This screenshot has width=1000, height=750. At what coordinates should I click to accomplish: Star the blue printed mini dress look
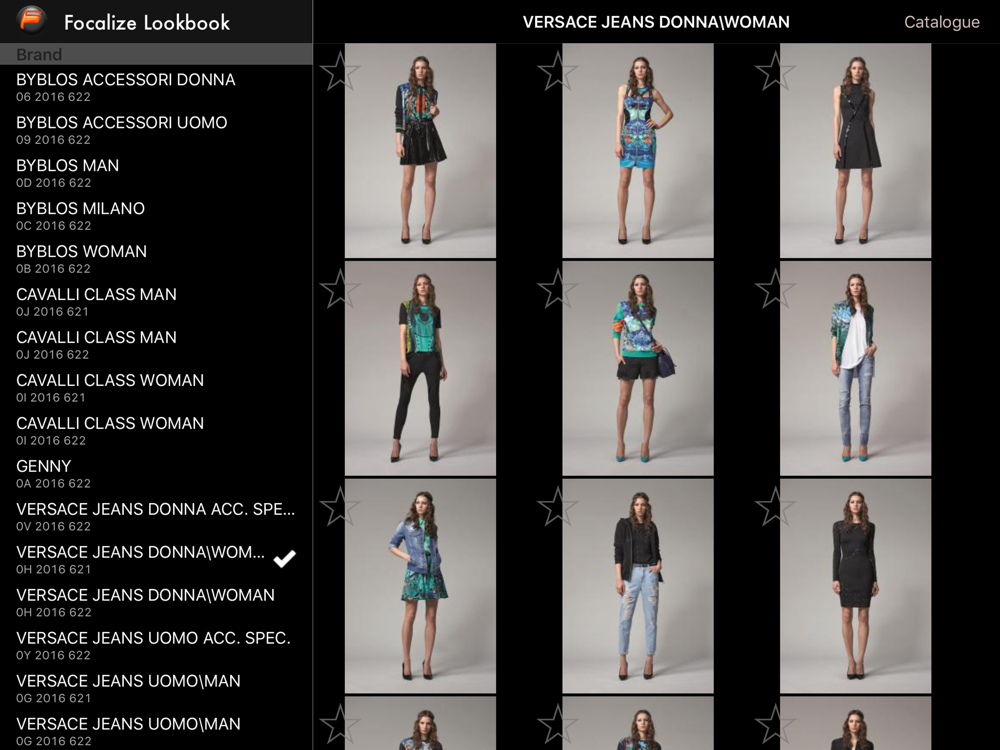pos(557,70)
